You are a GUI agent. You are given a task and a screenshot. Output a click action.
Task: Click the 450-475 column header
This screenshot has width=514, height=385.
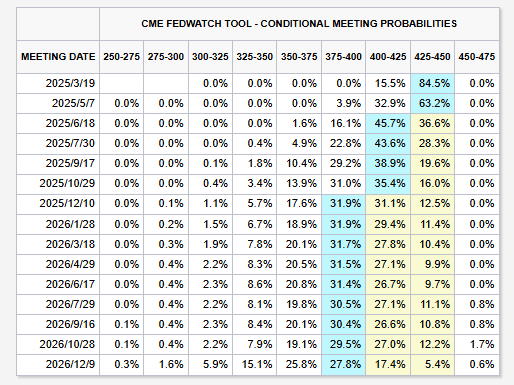(477, 57)
